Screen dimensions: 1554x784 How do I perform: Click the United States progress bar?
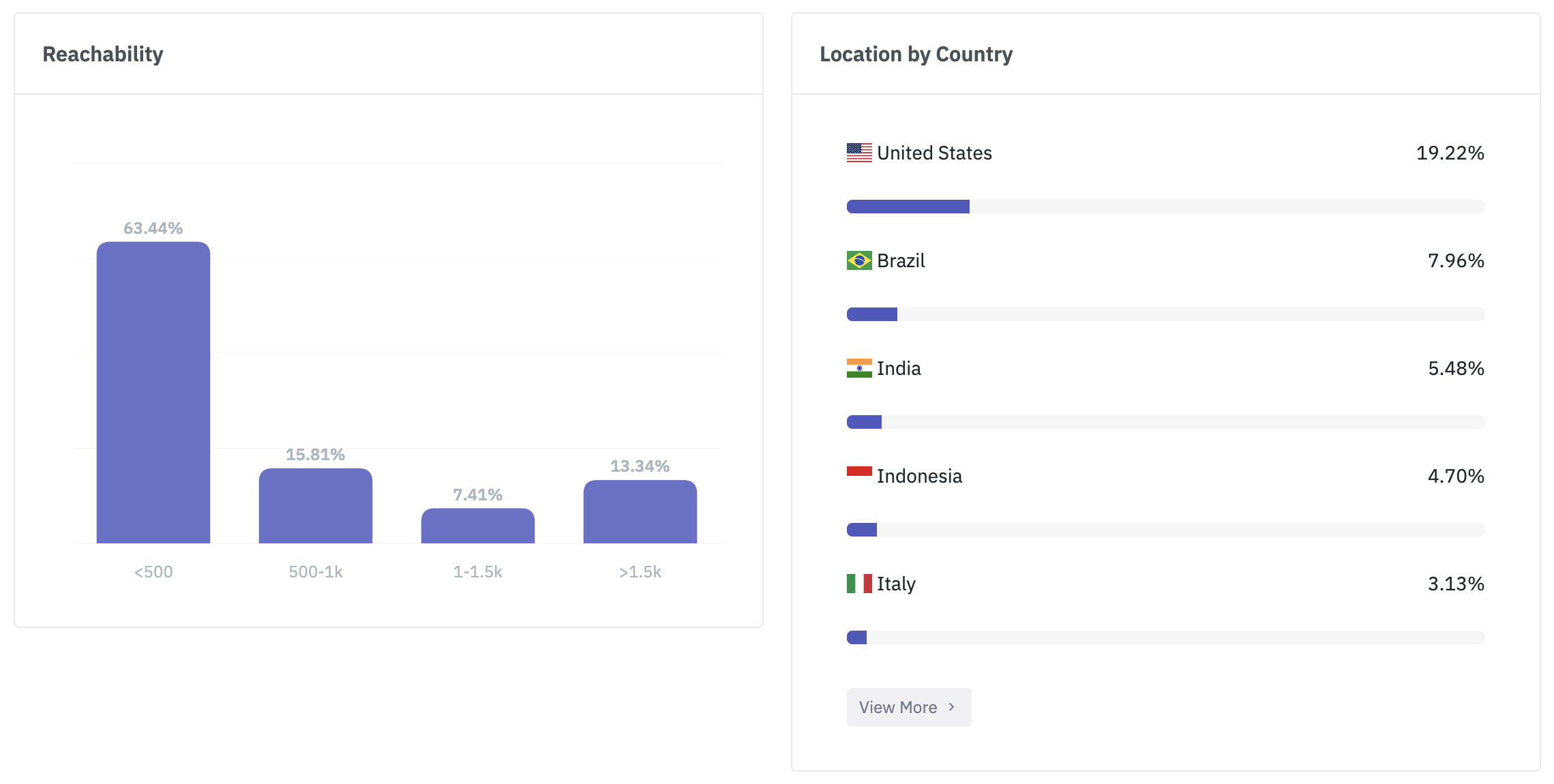pyautogui.click(x=1166, y=207)
